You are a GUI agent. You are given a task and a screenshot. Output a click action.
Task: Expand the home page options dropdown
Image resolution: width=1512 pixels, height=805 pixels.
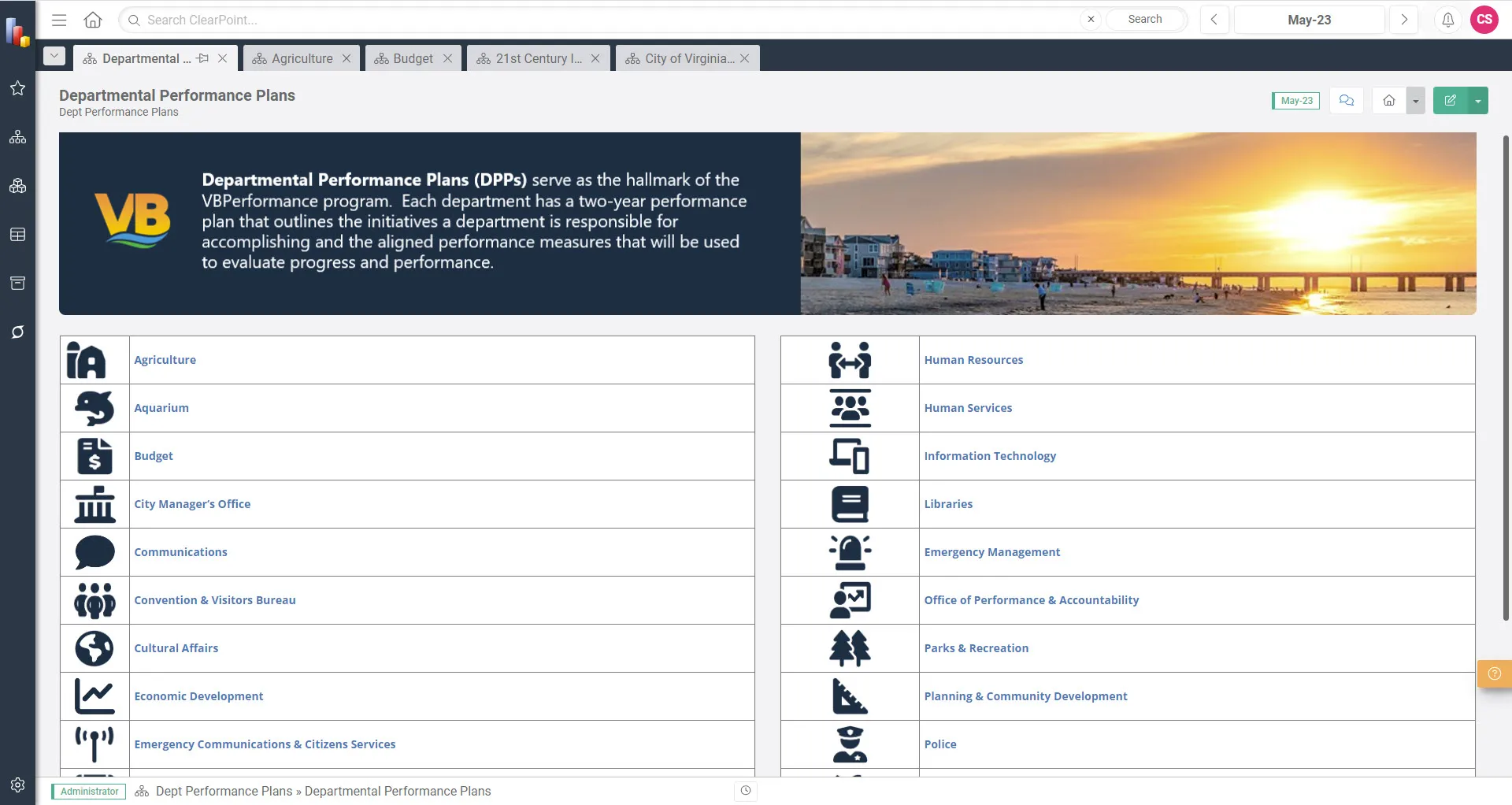(x=1416, y=101)
